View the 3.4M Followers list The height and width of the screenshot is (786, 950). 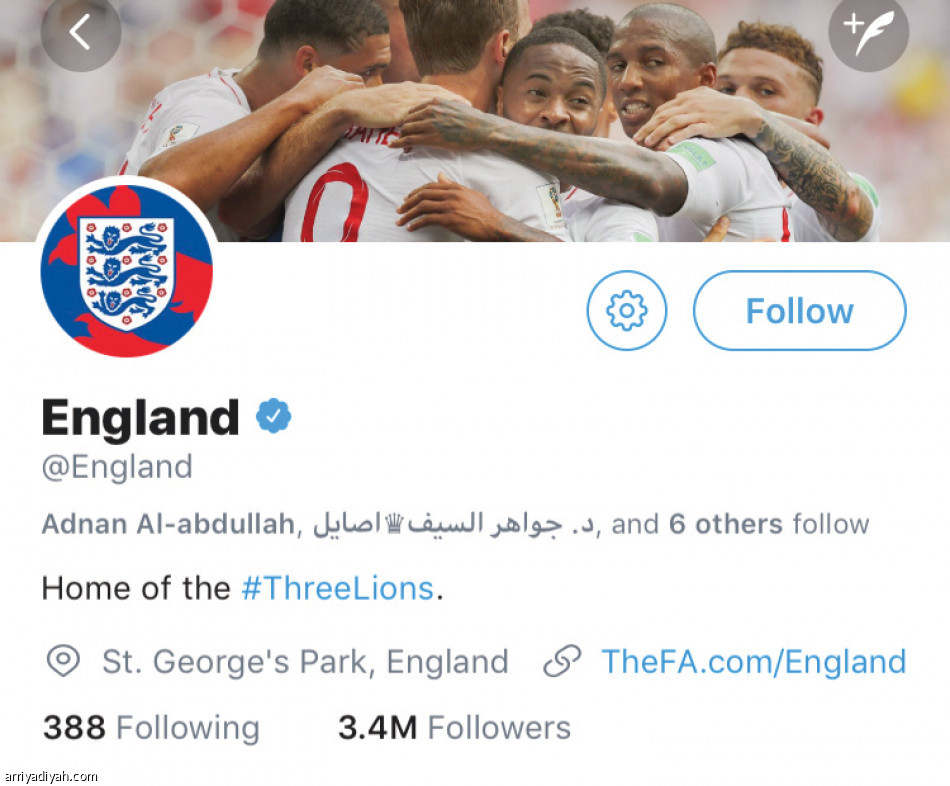(x=454, y=727)
